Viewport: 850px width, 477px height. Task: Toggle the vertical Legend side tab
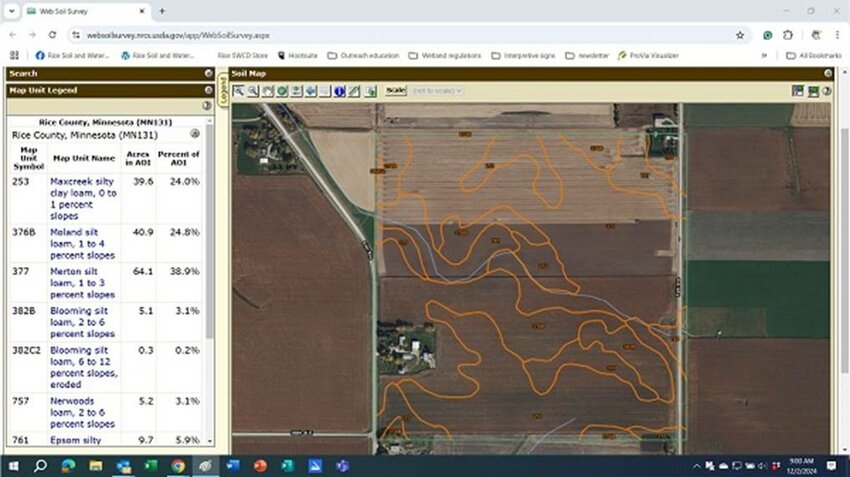[223, 91]
